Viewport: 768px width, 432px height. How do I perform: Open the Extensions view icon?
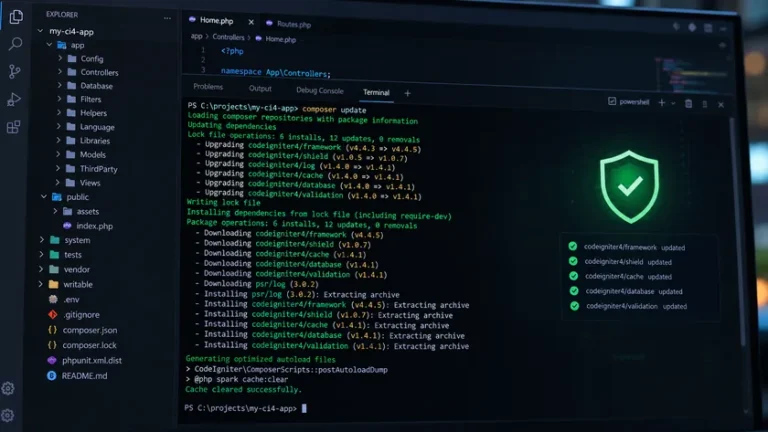(13, 127)
